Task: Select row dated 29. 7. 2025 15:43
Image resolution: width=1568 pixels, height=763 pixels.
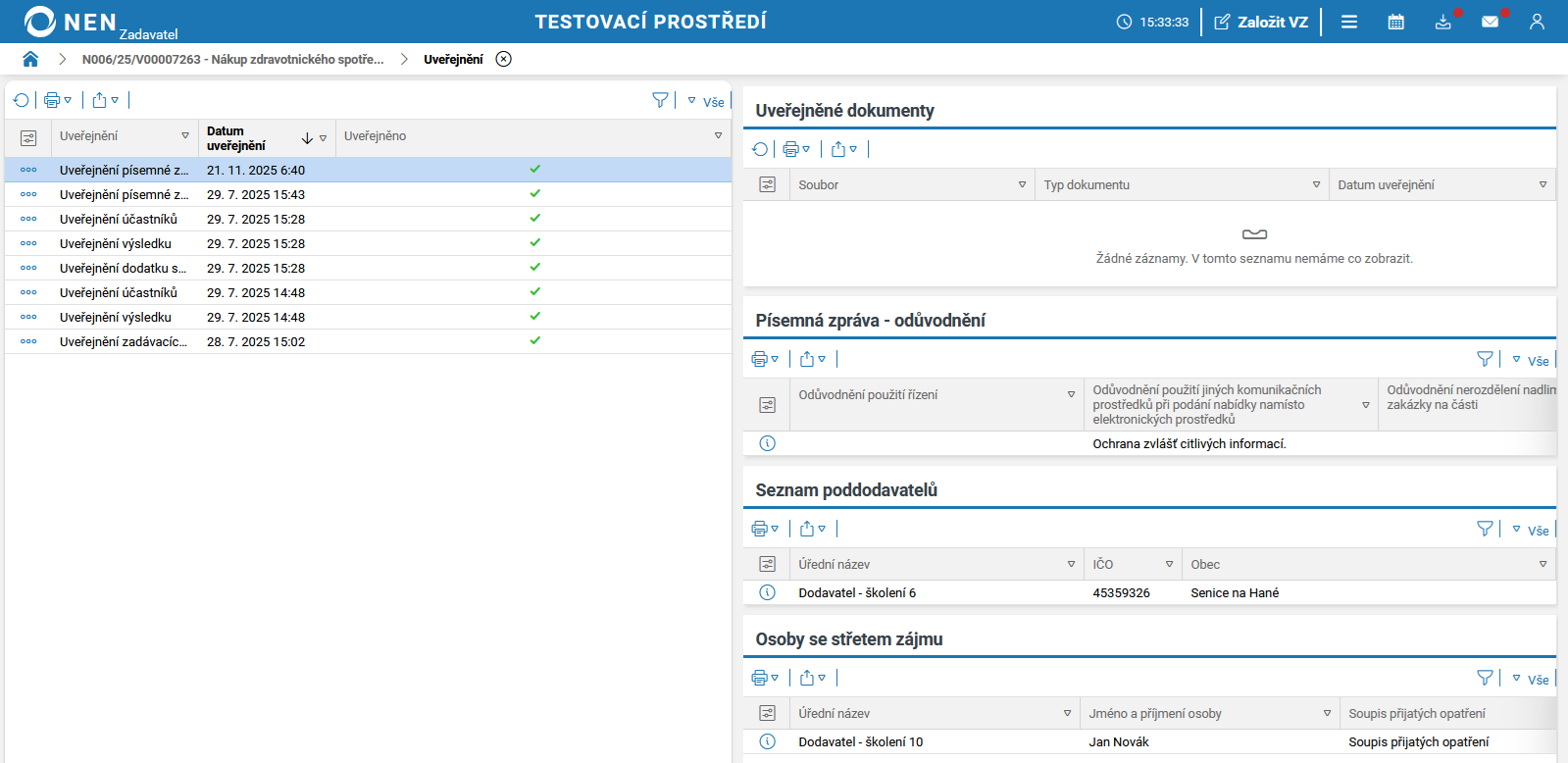Action: (x=368, y=194)
